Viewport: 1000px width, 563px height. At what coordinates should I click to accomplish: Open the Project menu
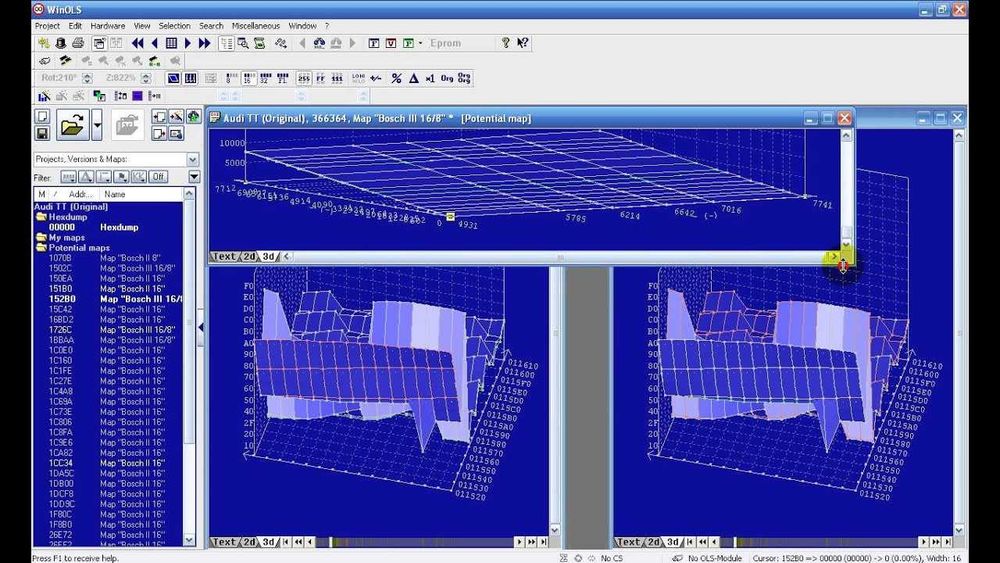(x=47, y=26)
